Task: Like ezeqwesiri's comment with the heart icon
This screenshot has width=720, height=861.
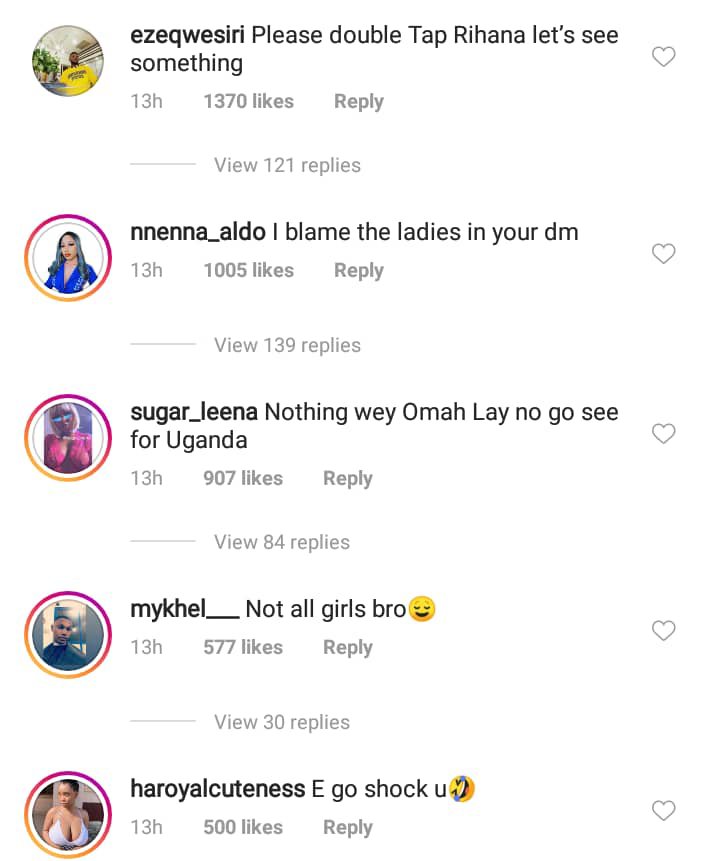Action: [x=663, y=57]
